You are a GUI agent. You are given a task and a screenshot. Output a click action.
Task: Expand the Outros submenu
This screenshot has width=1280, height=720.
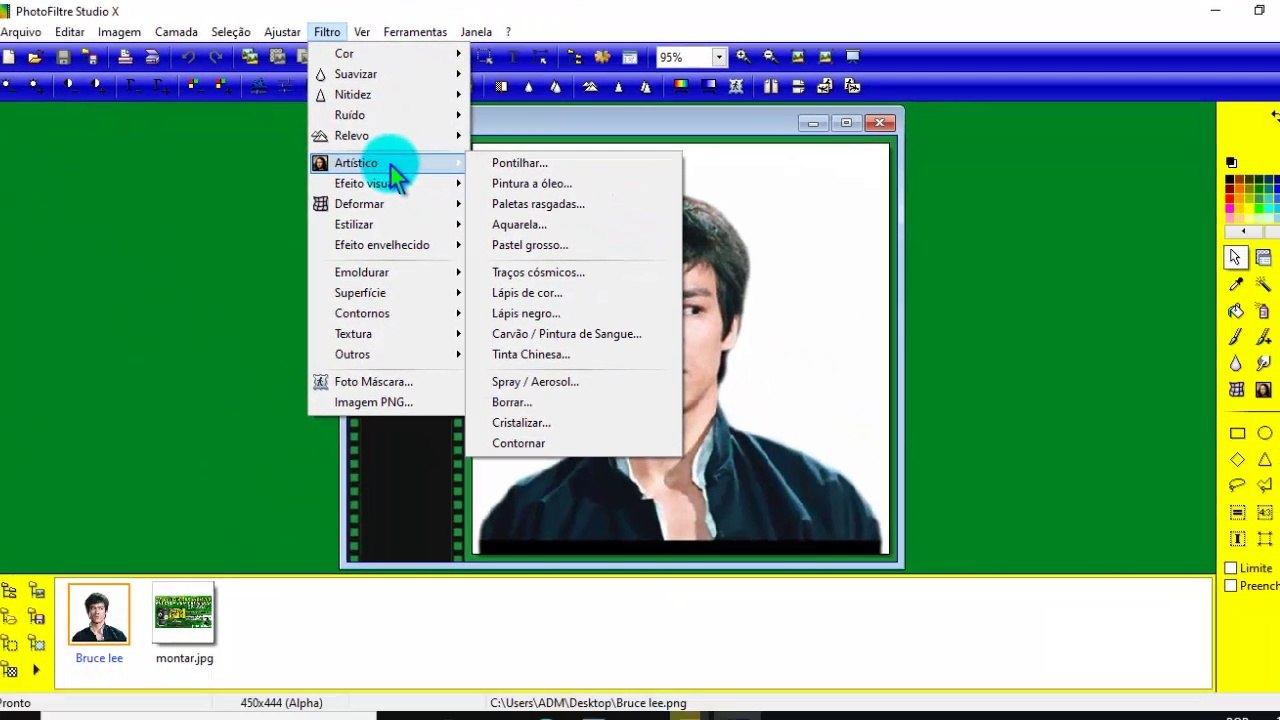(x=389, y=355)
